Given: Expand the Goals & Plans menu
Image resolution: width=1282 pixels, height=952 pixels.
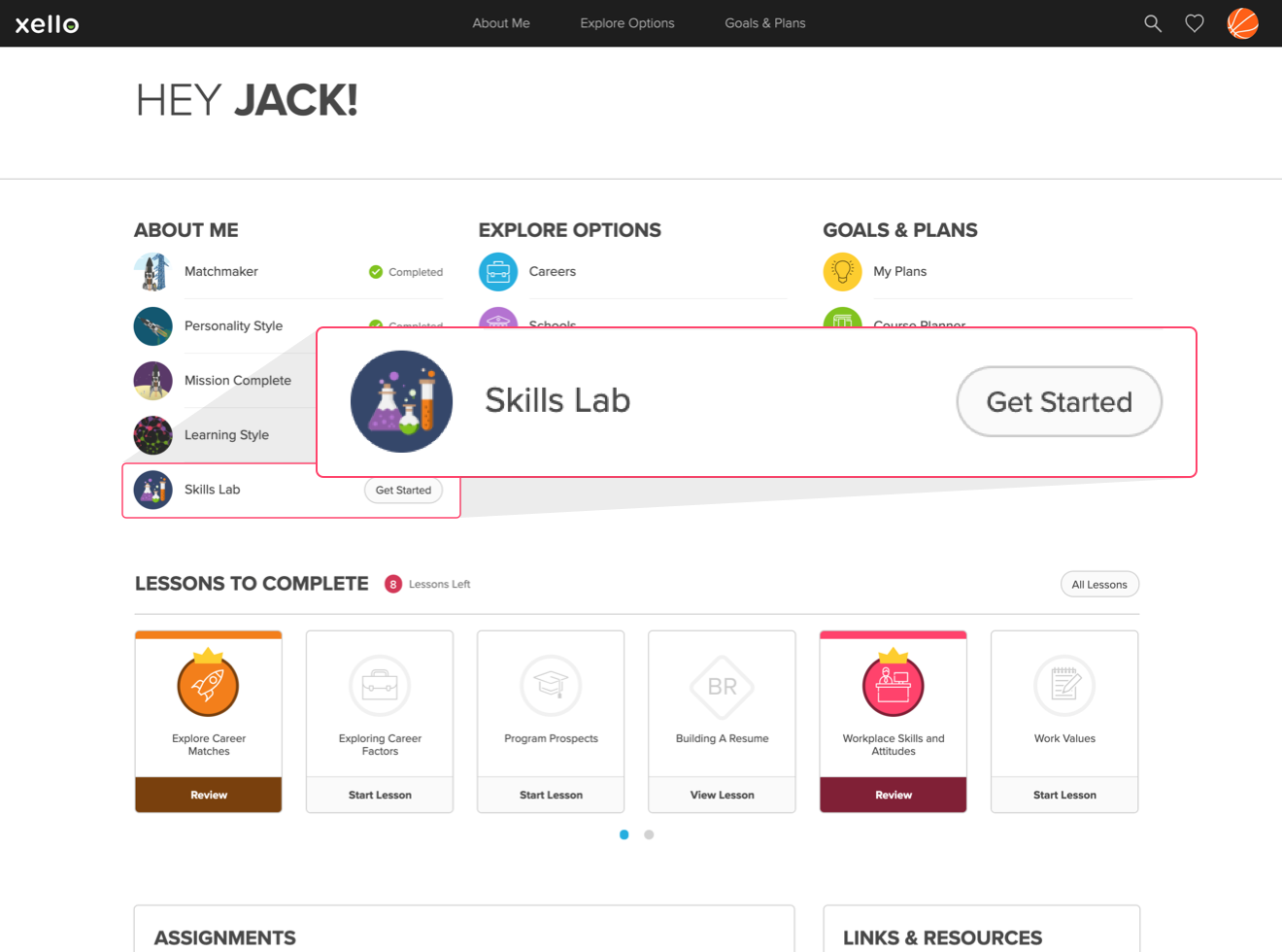Looking at the screenshot, I should pyautogui.click(x=765, y=23).
